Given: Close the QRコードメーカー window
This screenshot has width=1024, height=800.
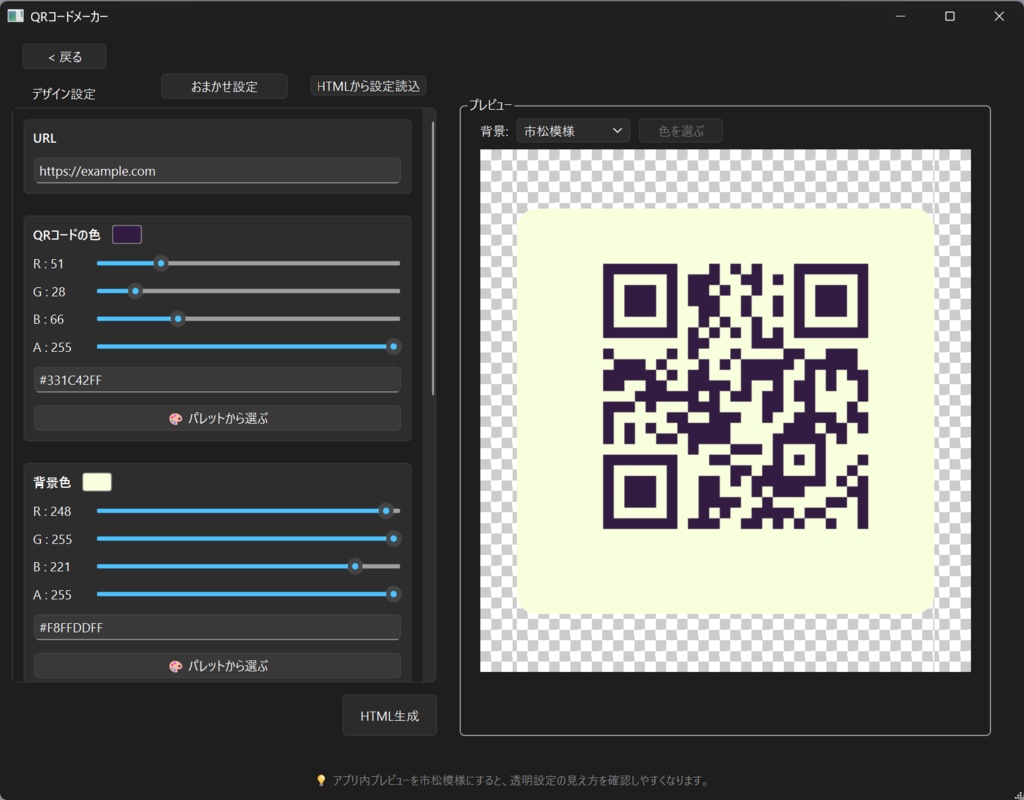Looking at the screenshot, I should pyautogui.click(x=999, y=16).
